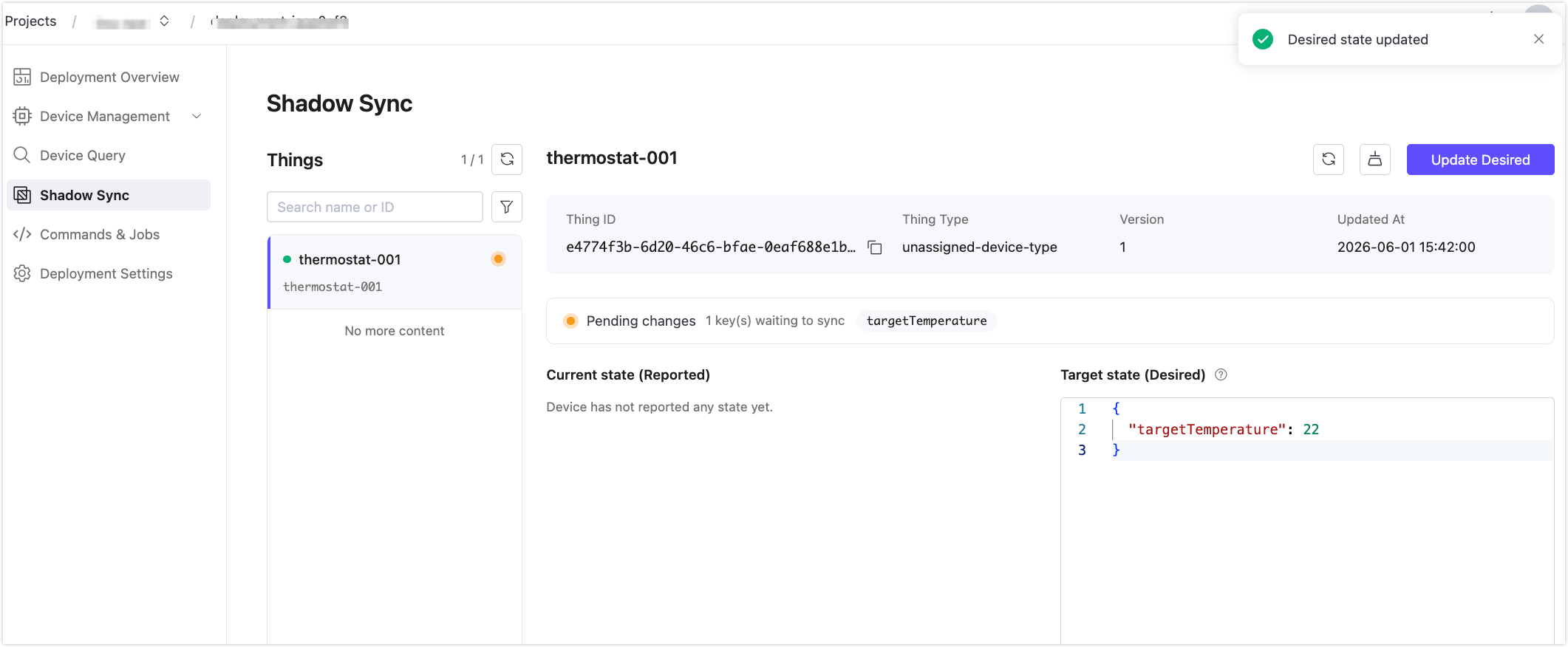This screenshot has width=1568, height=647.
Task: Click the Shadow Sync sidebar icon
Action: [x=22, y=195]
